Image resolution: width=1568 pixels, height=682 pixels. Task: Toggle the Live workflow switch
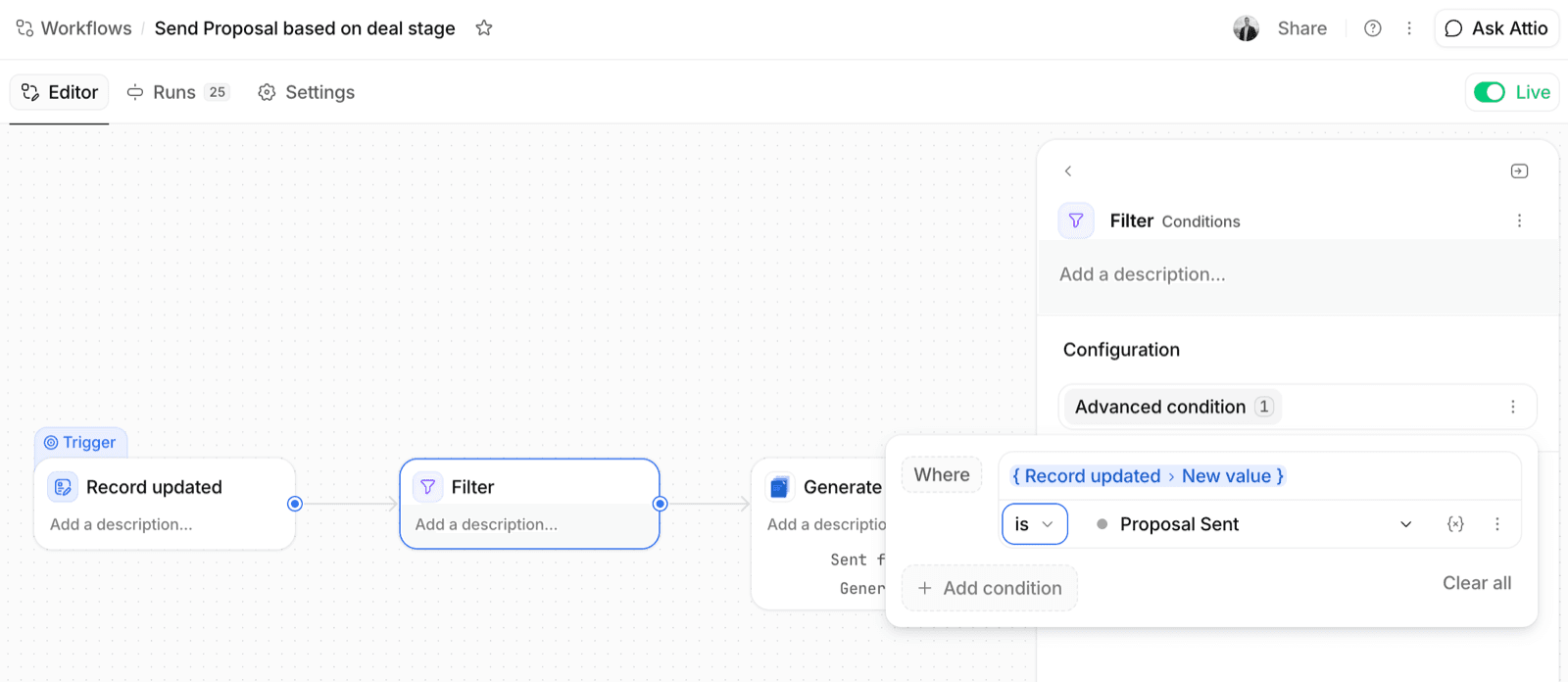click(1489, 92)
